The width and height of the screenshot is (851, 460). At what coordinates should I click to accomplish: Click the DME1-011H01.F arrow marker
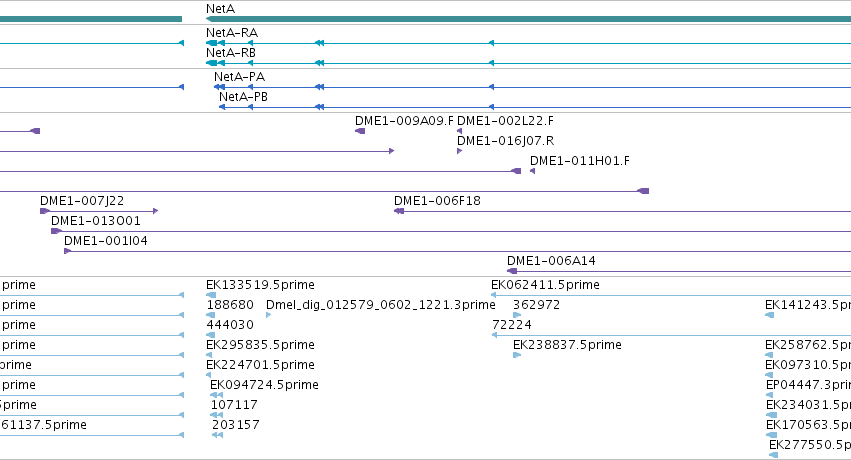pyautogui.click(x=532, y=171)
